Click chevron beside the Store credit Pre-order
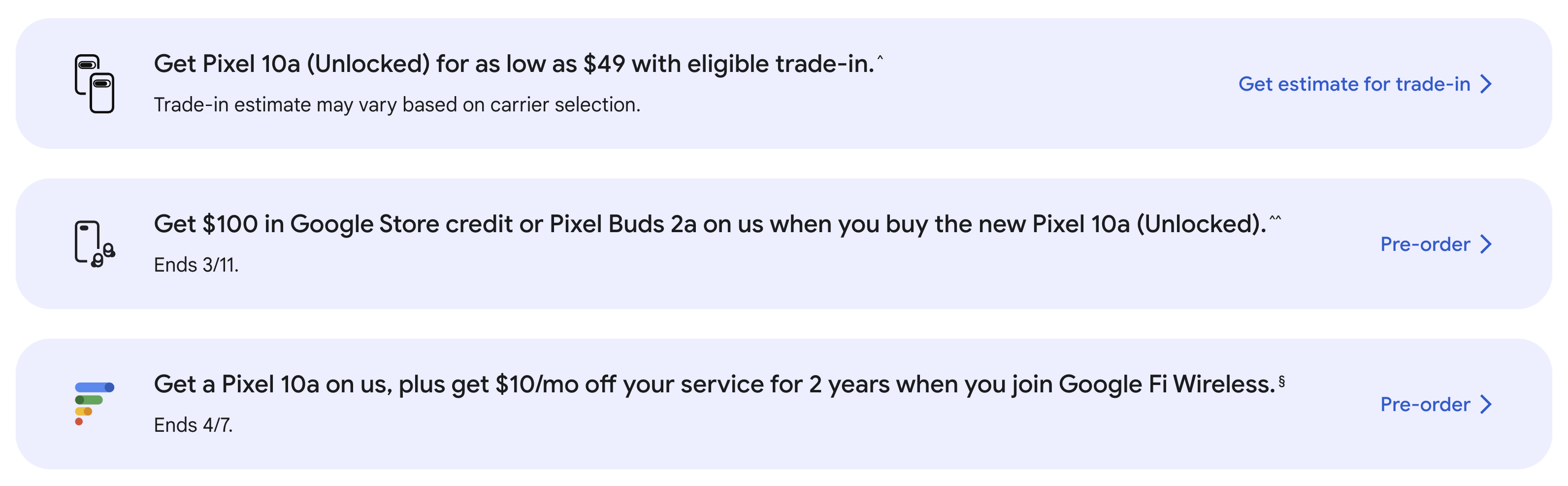This screenshot has height=486, width=1568. tap(1486, 244)
